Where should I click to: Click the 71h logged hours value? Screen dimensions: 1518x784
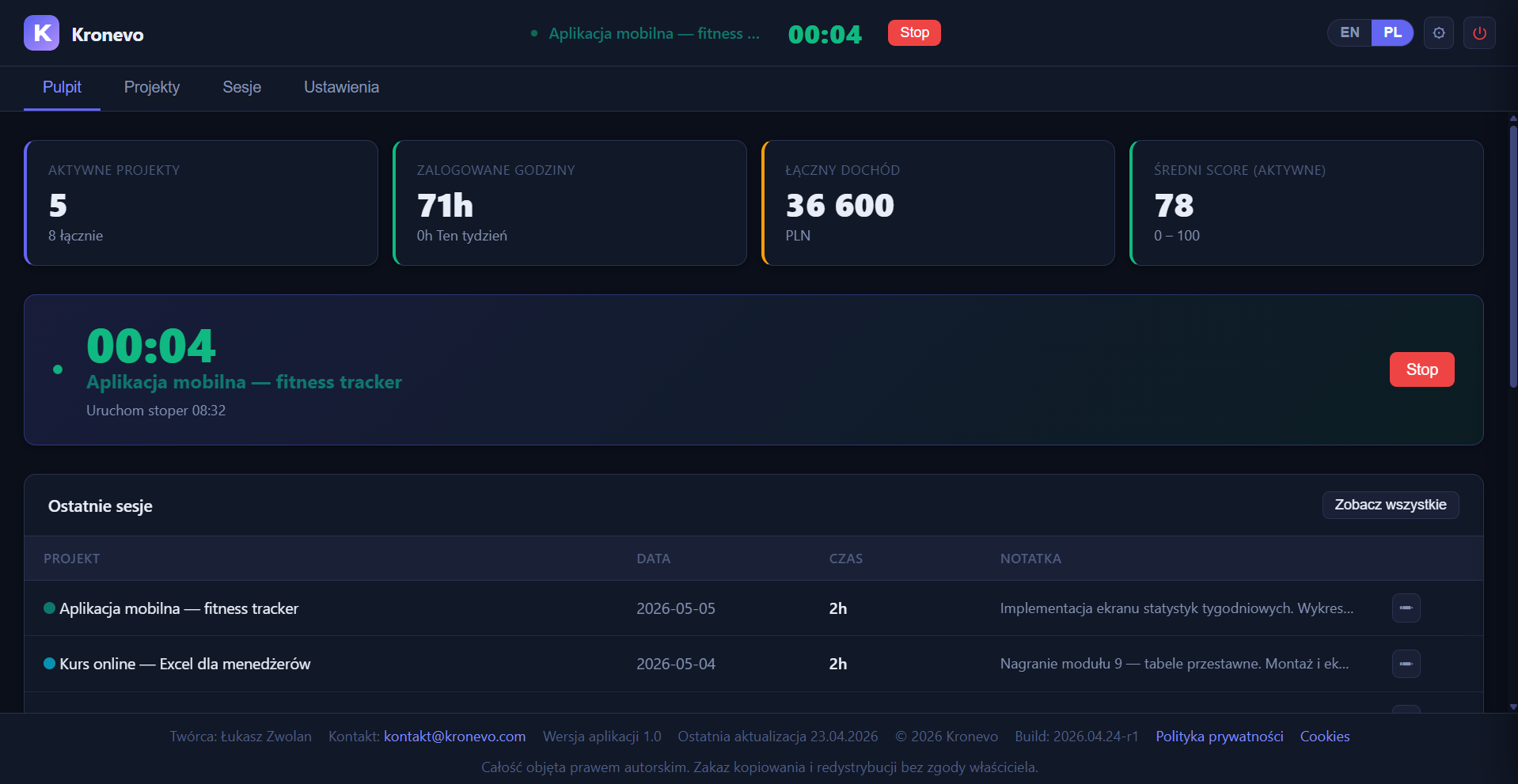coord(445,206)
